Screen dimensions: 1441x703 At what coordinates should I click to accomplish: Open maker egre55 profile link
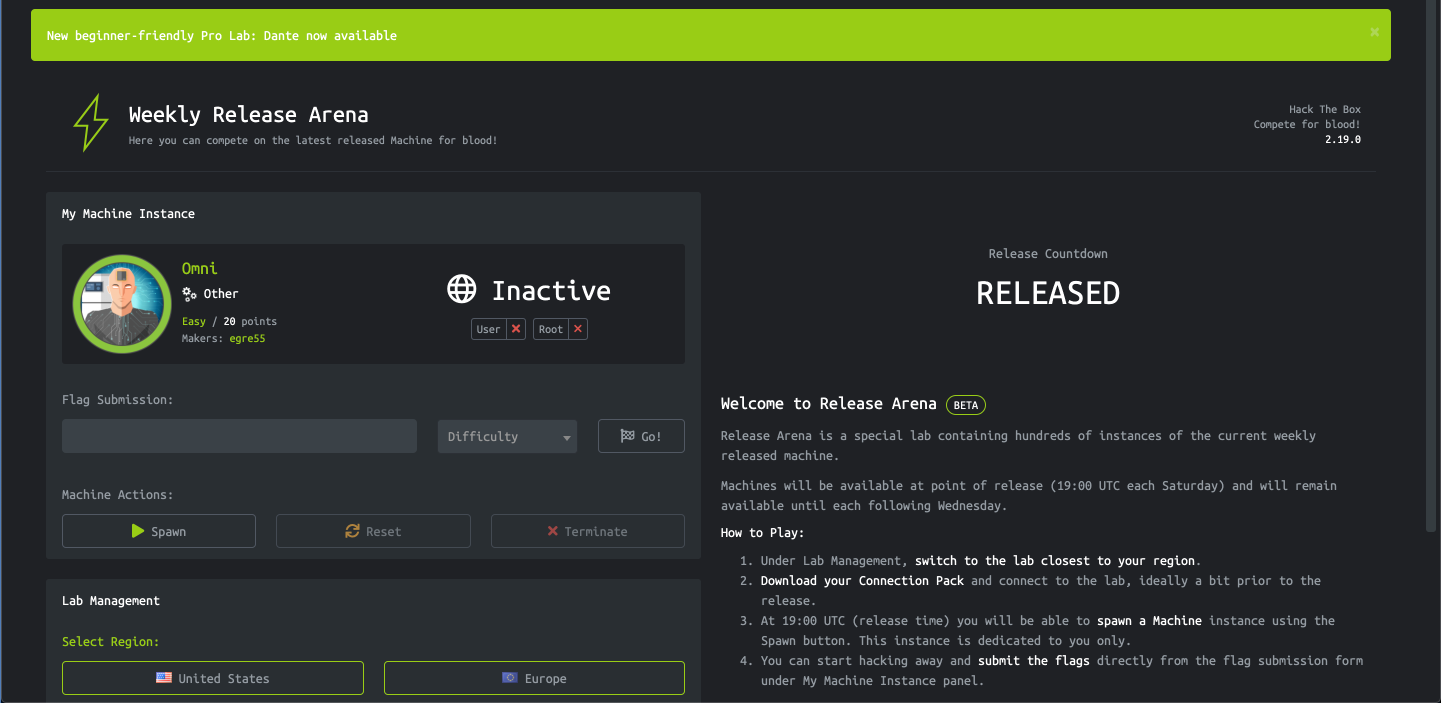point(247,339)
